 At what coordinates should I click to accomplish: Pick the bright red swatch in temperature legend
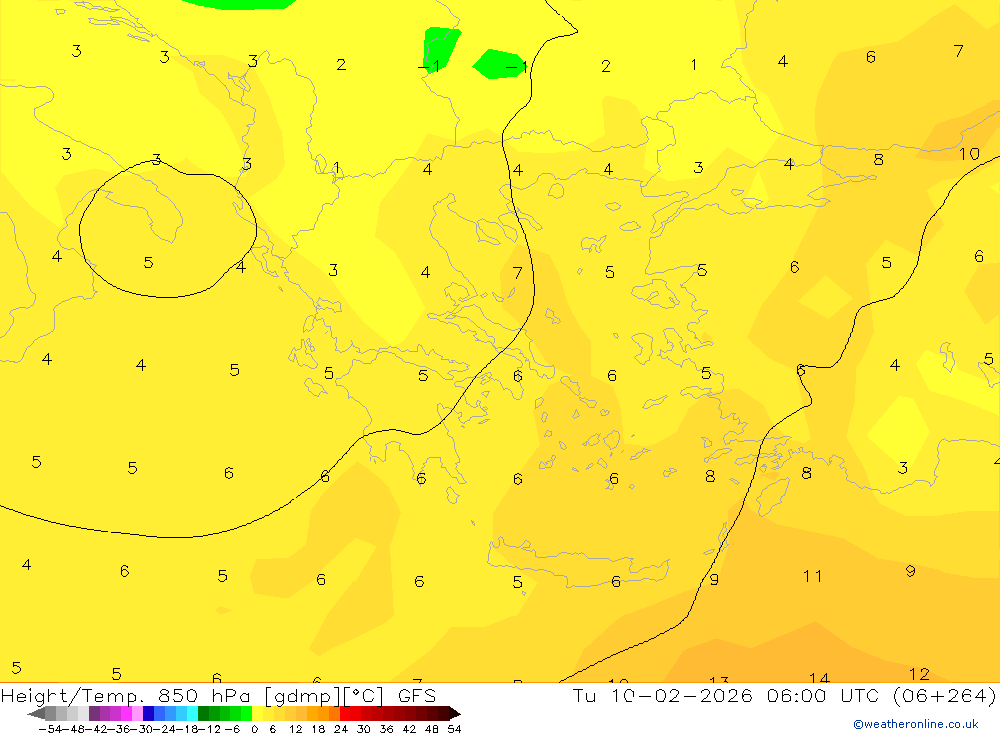(345, 714)
